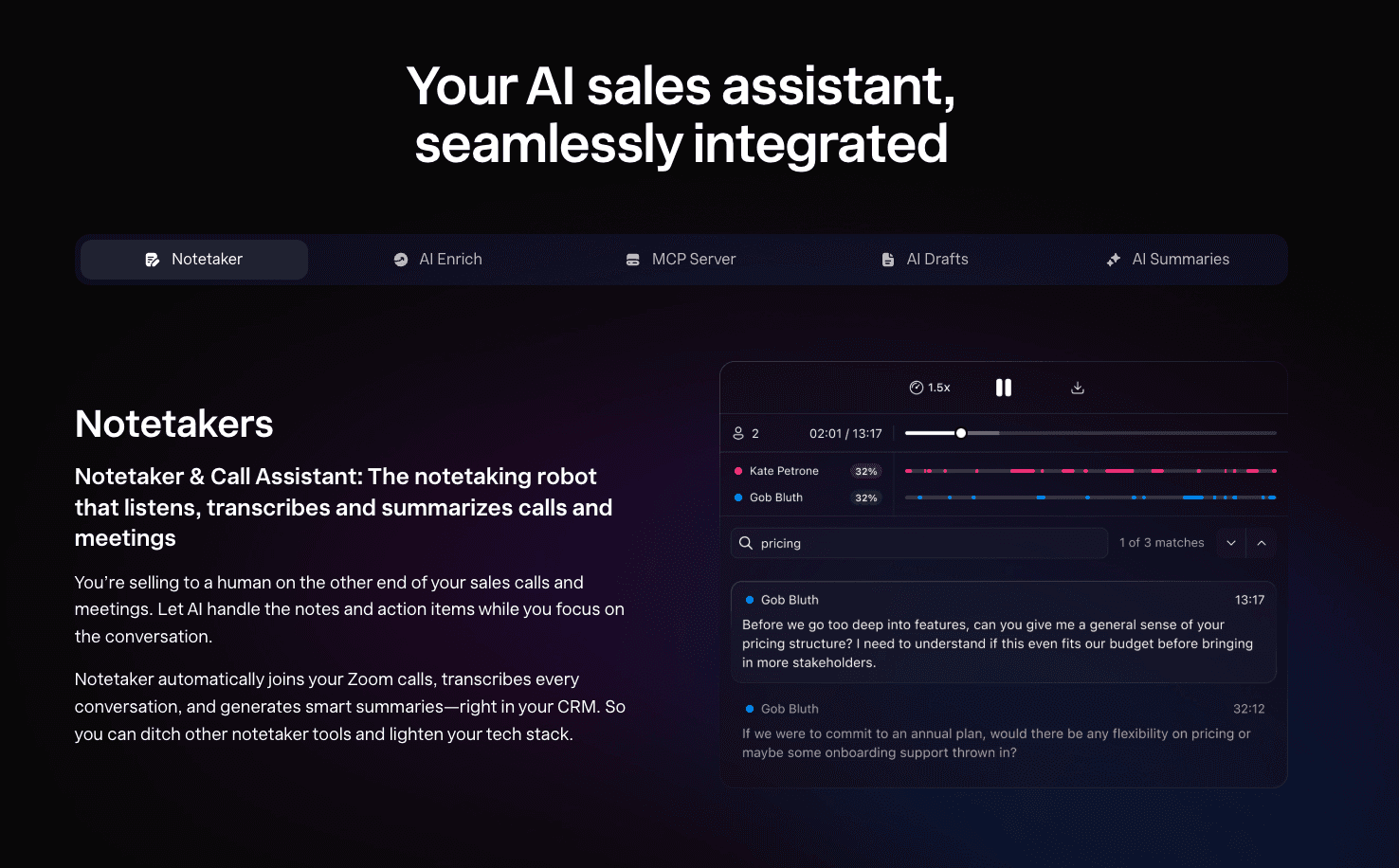This screenshot has width=1399, height=868.
Task: Toggle Kate Petrone's pink speaker indicator
Action: 737,470
